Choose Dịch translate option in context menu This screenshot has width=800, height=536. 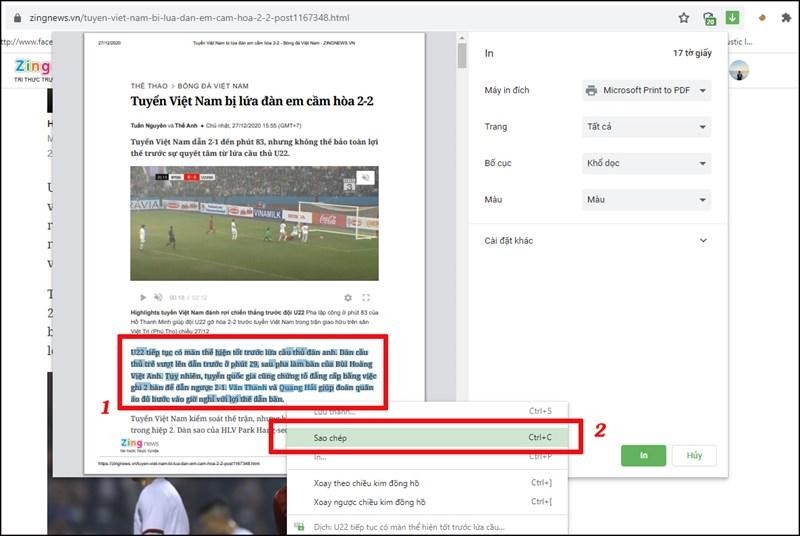428,527
